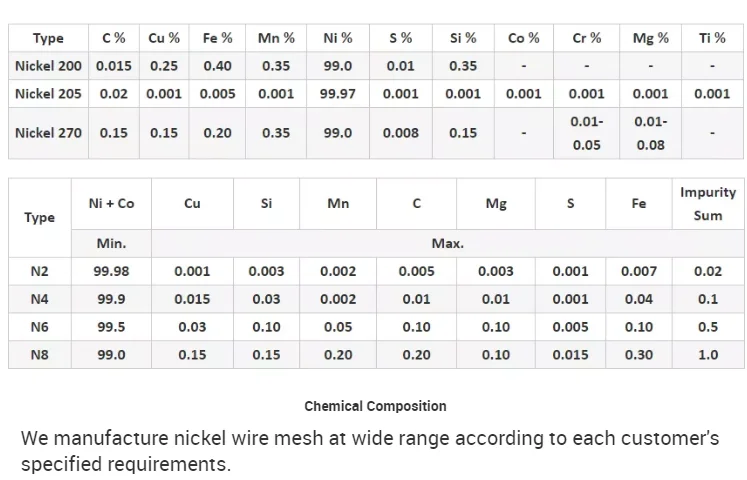
Task: Click the Mn % column header
Action: coord(276,38)
